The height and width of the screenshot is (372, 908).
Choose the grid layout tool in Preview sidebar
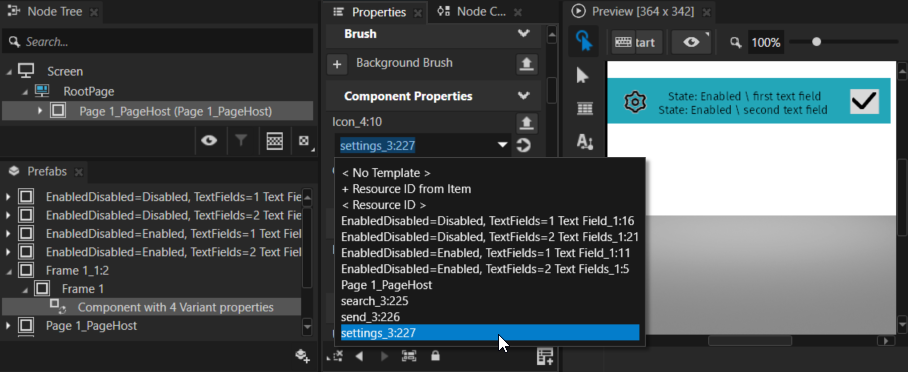584,108
